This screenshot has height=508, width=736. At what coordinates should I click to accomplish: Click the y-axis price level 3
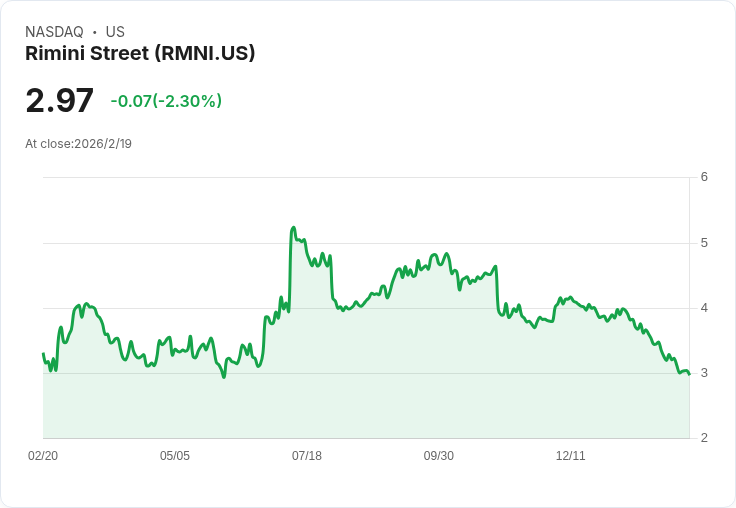(x=704, y=373)
